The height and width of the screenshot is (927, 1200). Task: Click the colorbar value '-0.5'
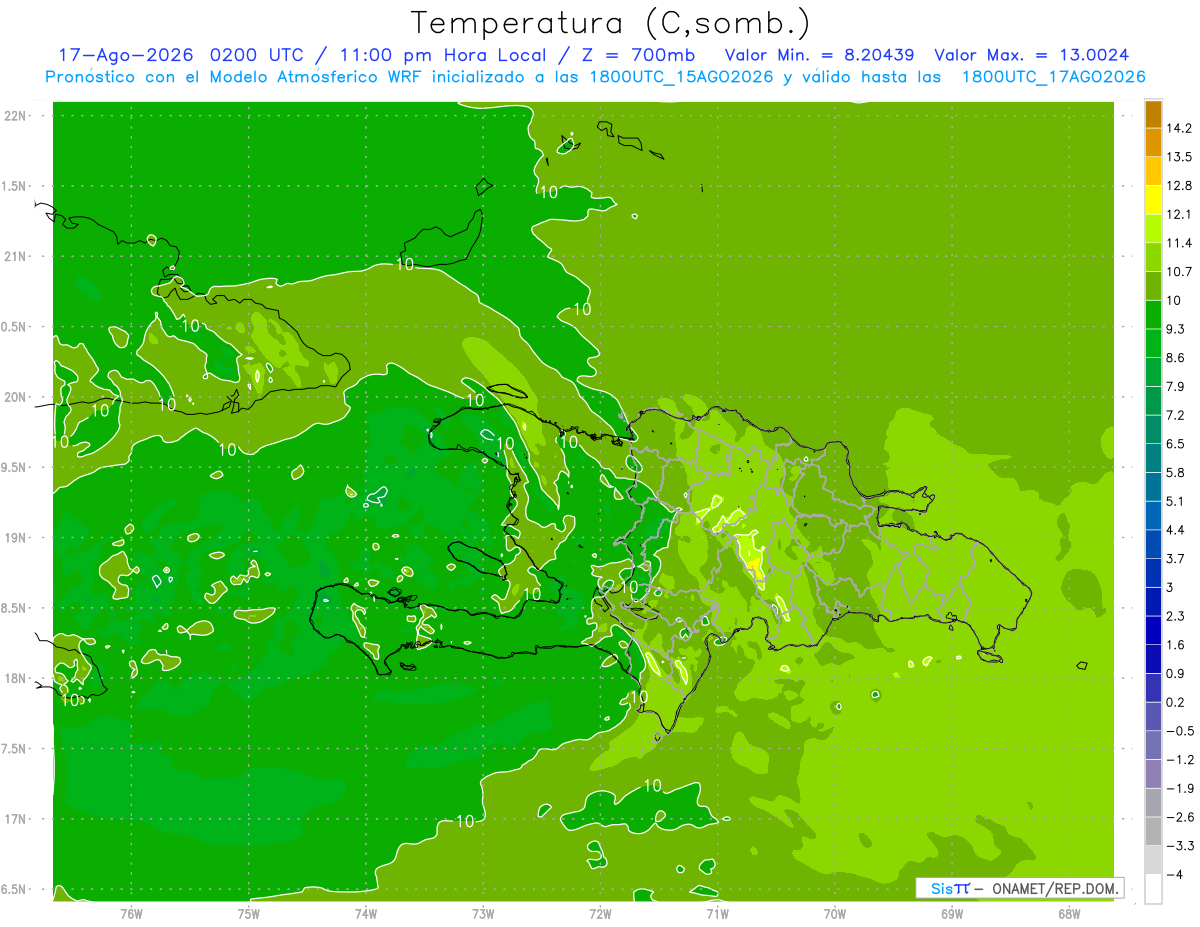tap(1179, 731)
